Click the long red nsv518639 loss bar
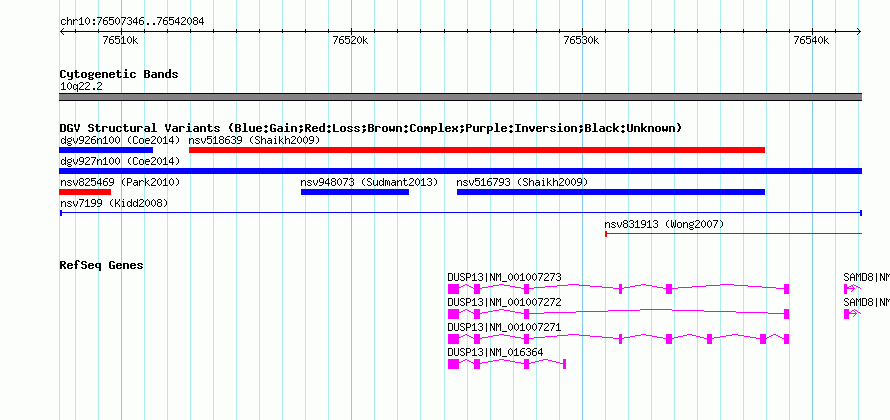This screenshot has height=420, width=890. coord(477,150)
